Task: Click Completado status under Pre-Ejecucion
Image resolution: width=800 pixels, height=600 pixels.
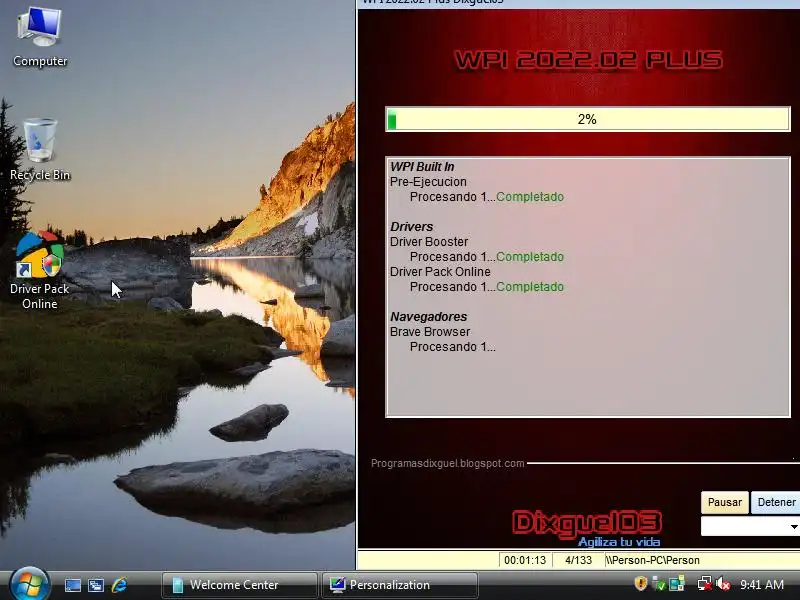Action: (530, 197)
